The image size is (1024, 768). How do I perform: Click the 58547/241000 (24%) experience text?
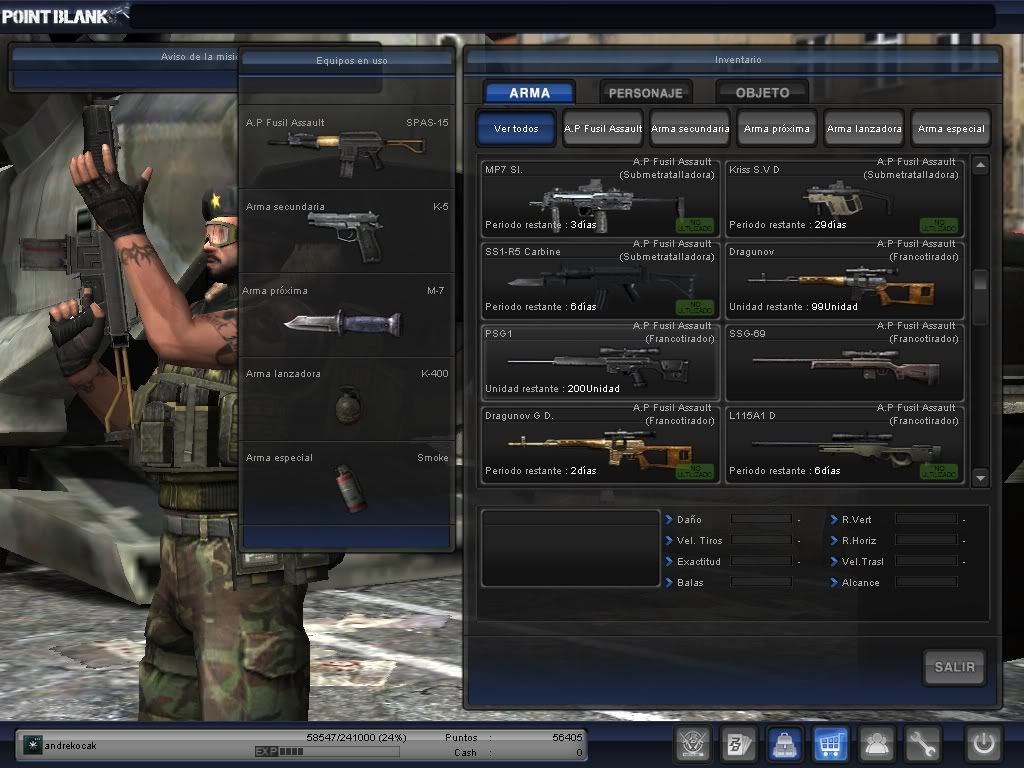coord(357,737)
